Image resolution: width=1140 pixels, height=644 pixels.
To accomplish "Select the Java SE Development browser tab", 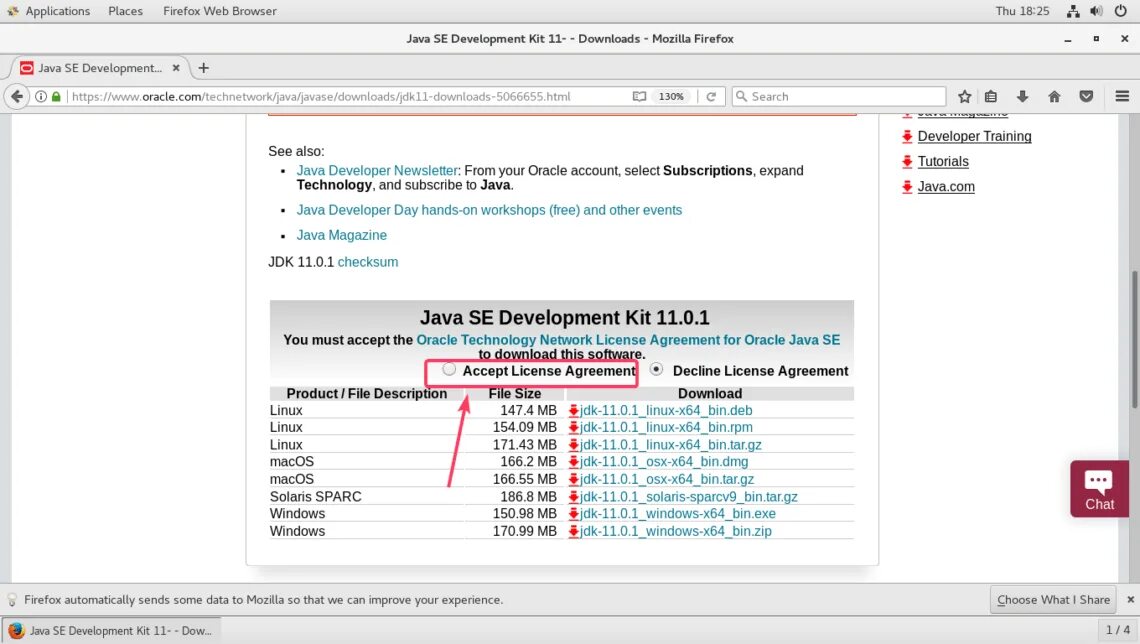I will 99,68.
